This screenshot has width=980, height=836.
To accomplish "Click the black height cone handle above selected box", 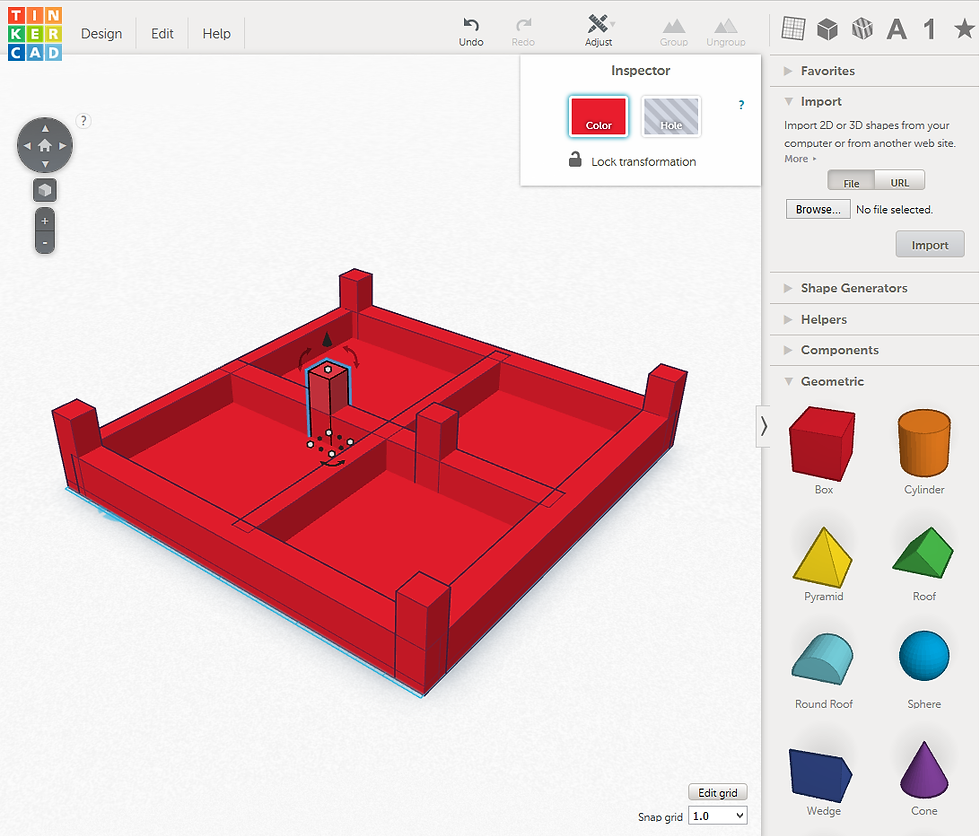I will click(327, 339).
